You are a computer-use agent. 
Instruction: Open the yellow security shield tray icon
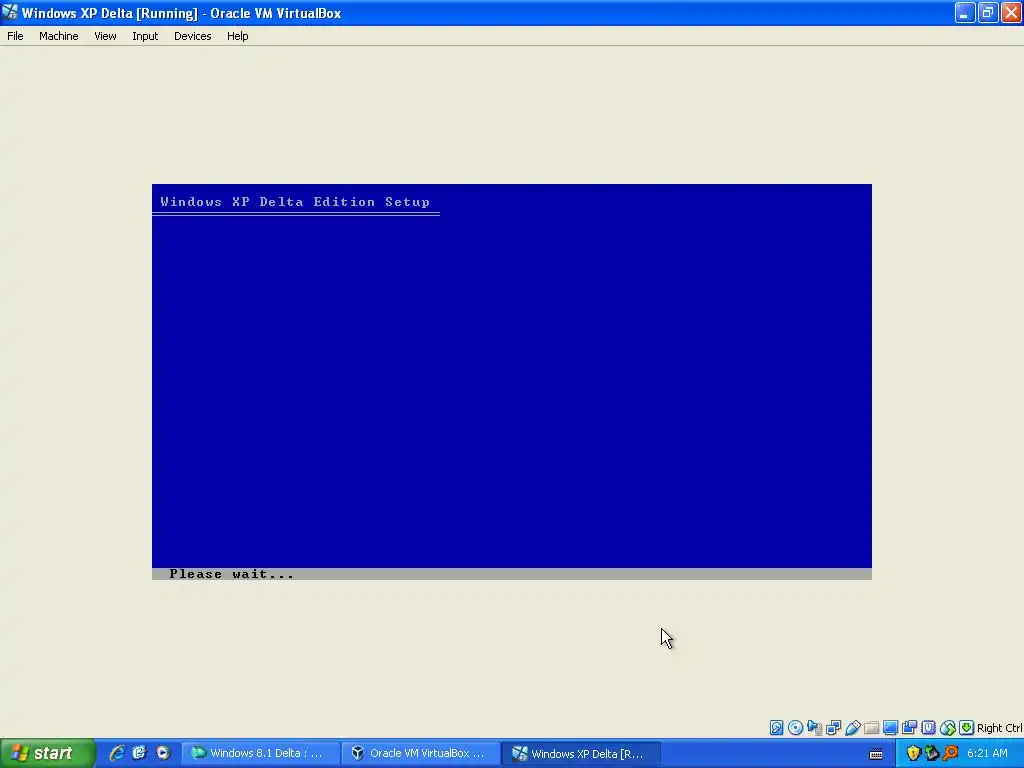pyautogui.click(x=914, y=753)
